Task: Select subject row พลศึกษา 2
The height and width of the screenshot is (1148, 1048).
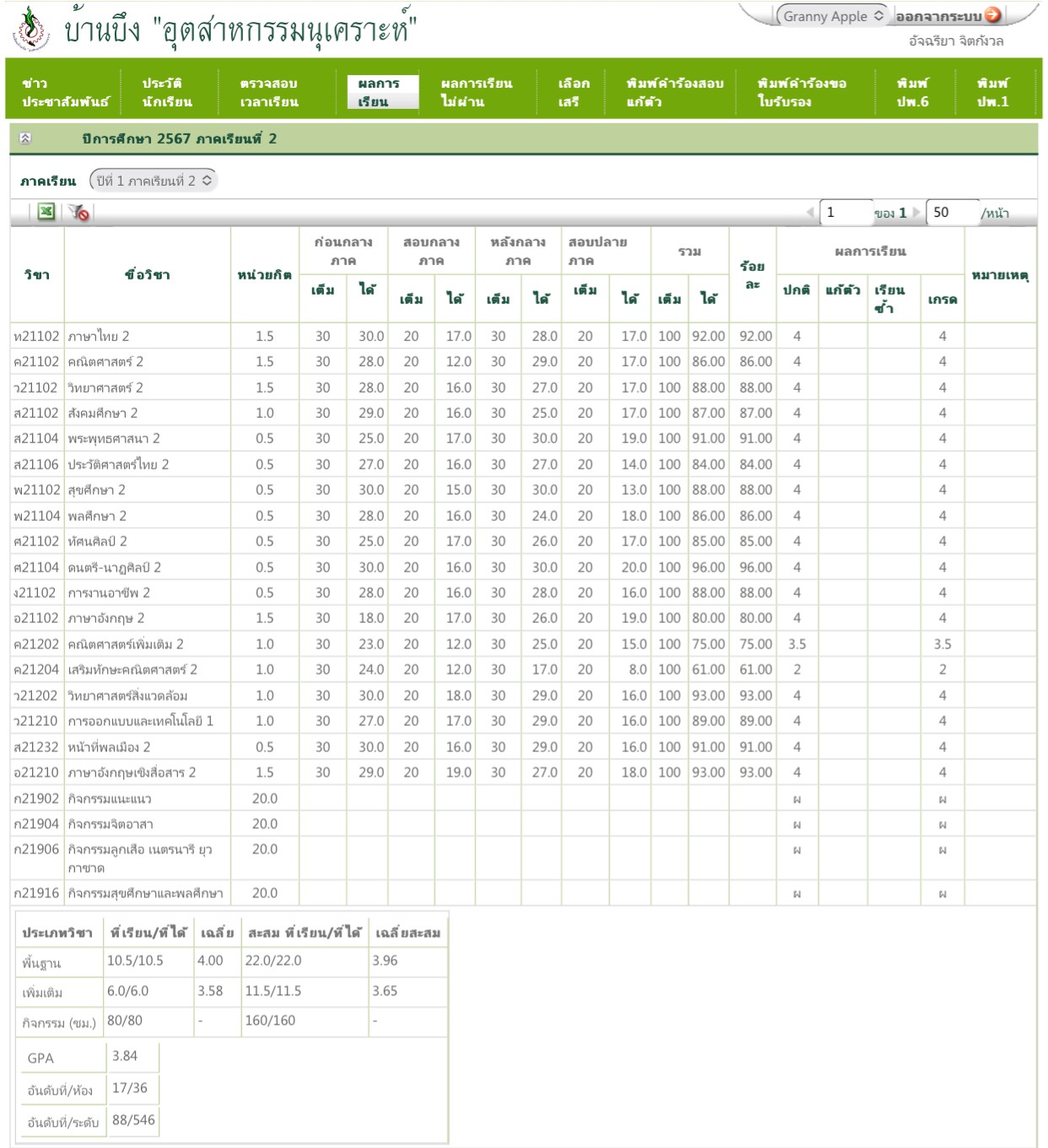Action: 523,516
